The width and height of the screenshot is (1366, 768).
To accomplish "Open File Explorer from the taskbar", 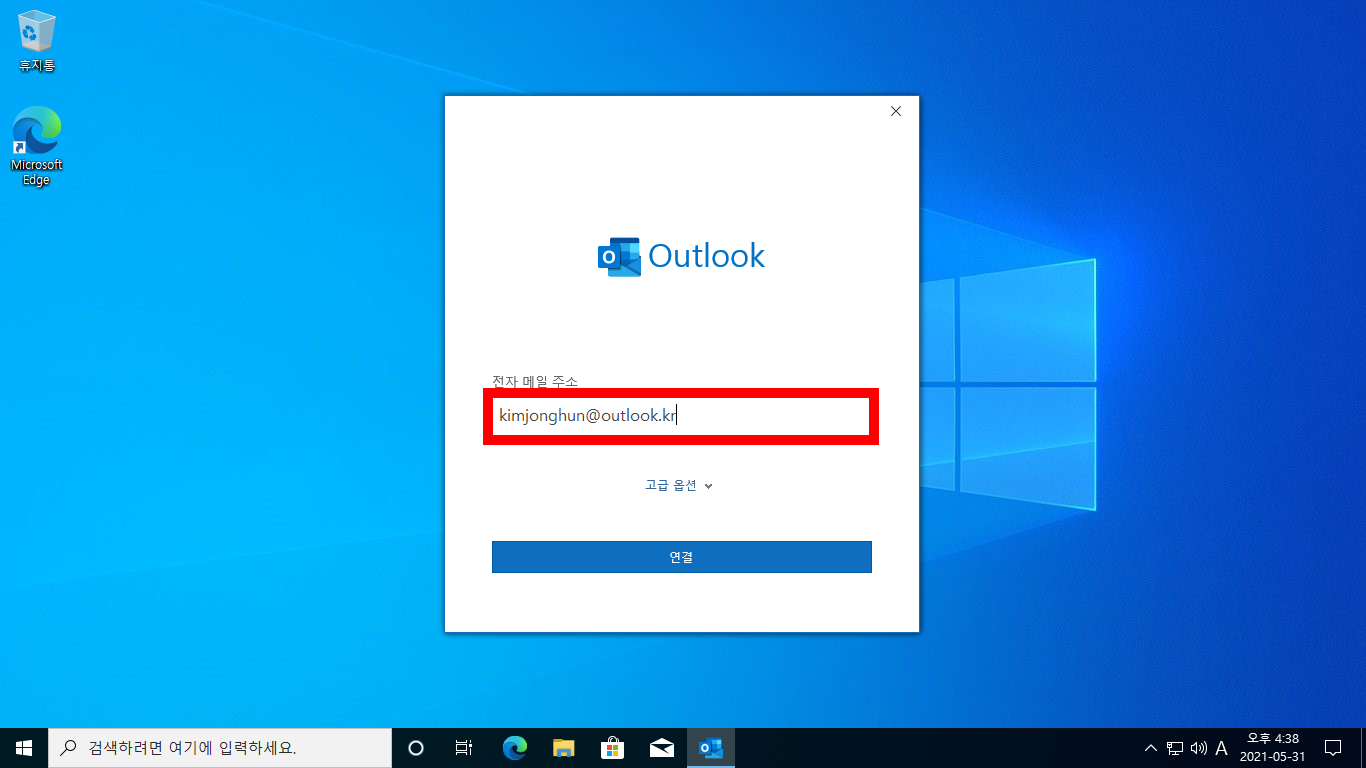I will click(x=564, y=748).
